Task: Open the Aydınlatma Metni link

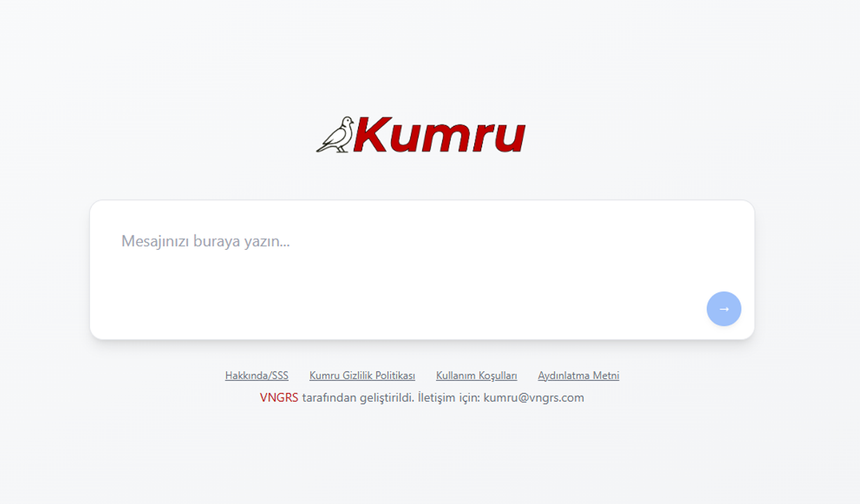Action: [x=578, y=376]
